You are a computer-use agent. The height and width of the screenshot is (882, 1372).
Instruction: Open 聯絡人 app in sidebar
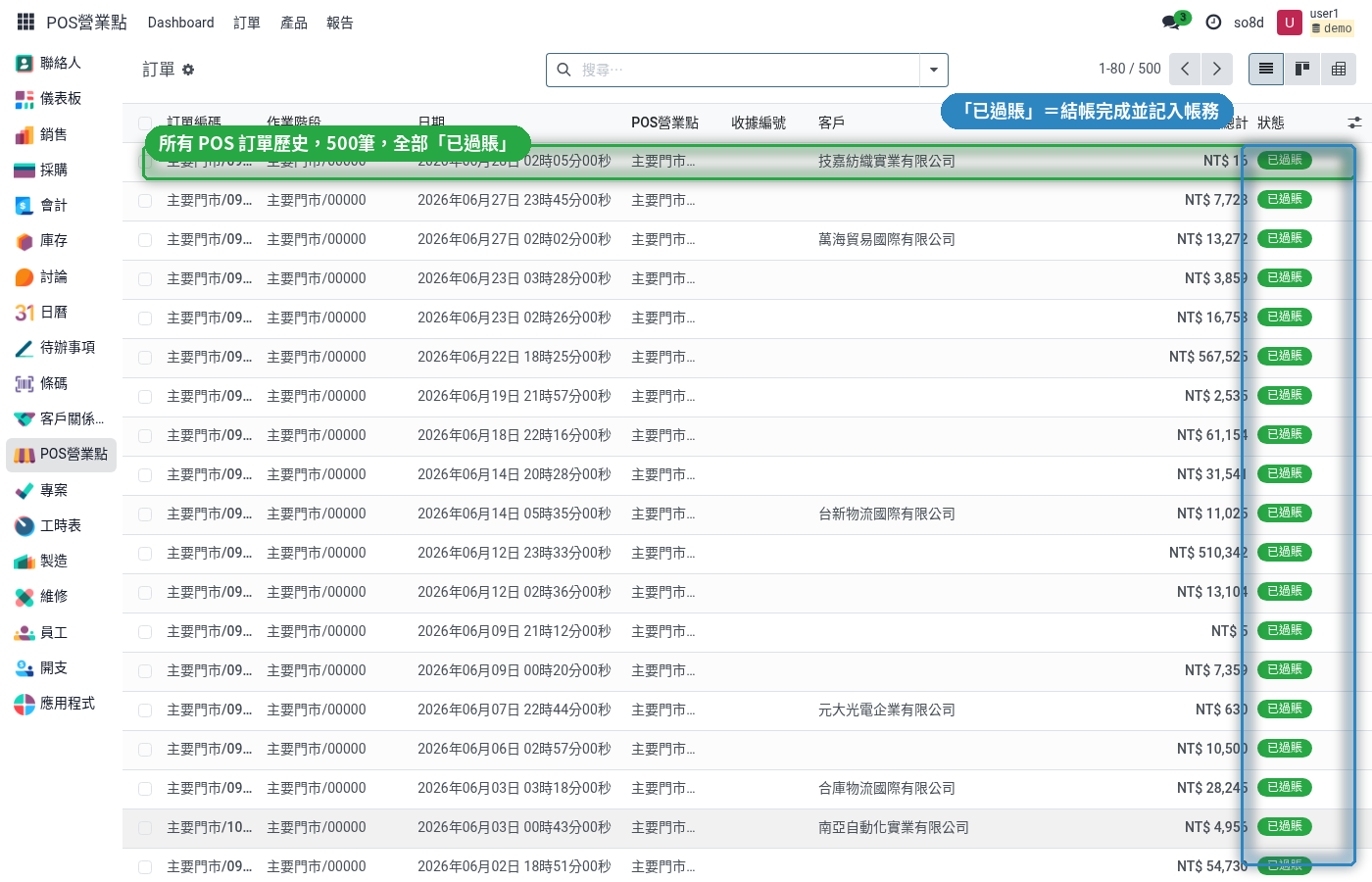[61, 63]
